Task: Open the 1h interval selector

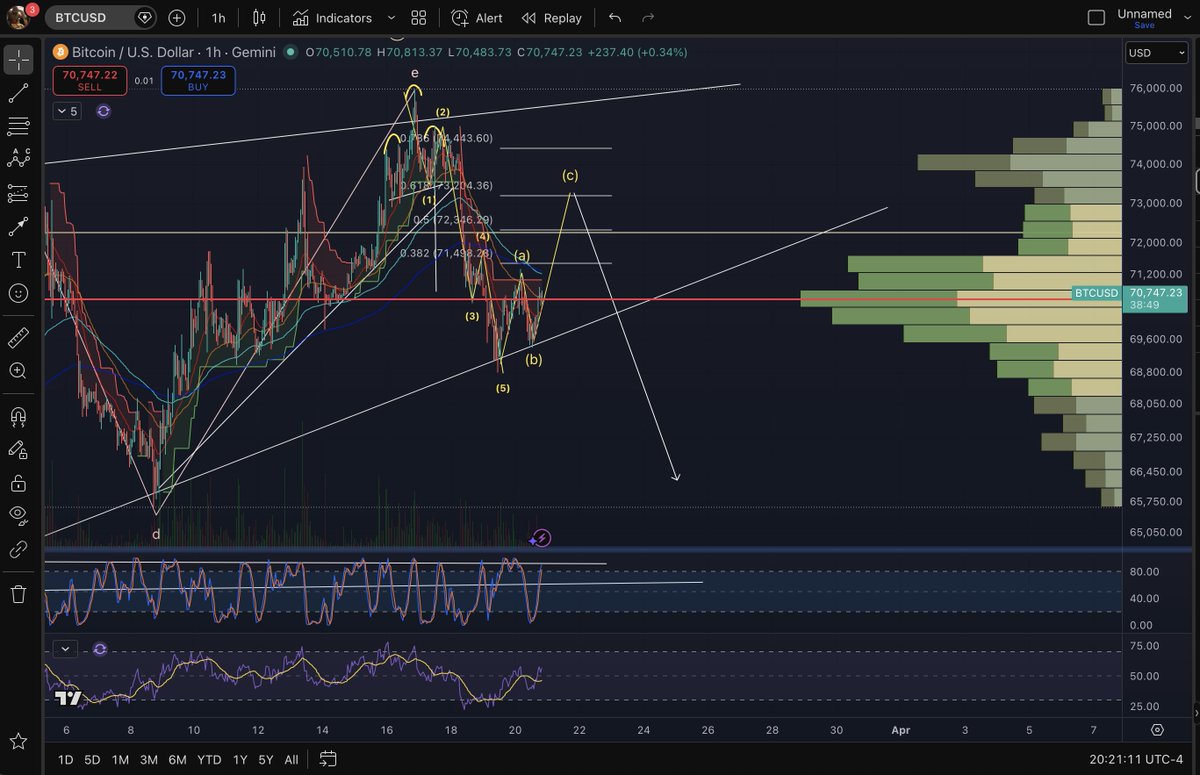Action: [218, 18]
